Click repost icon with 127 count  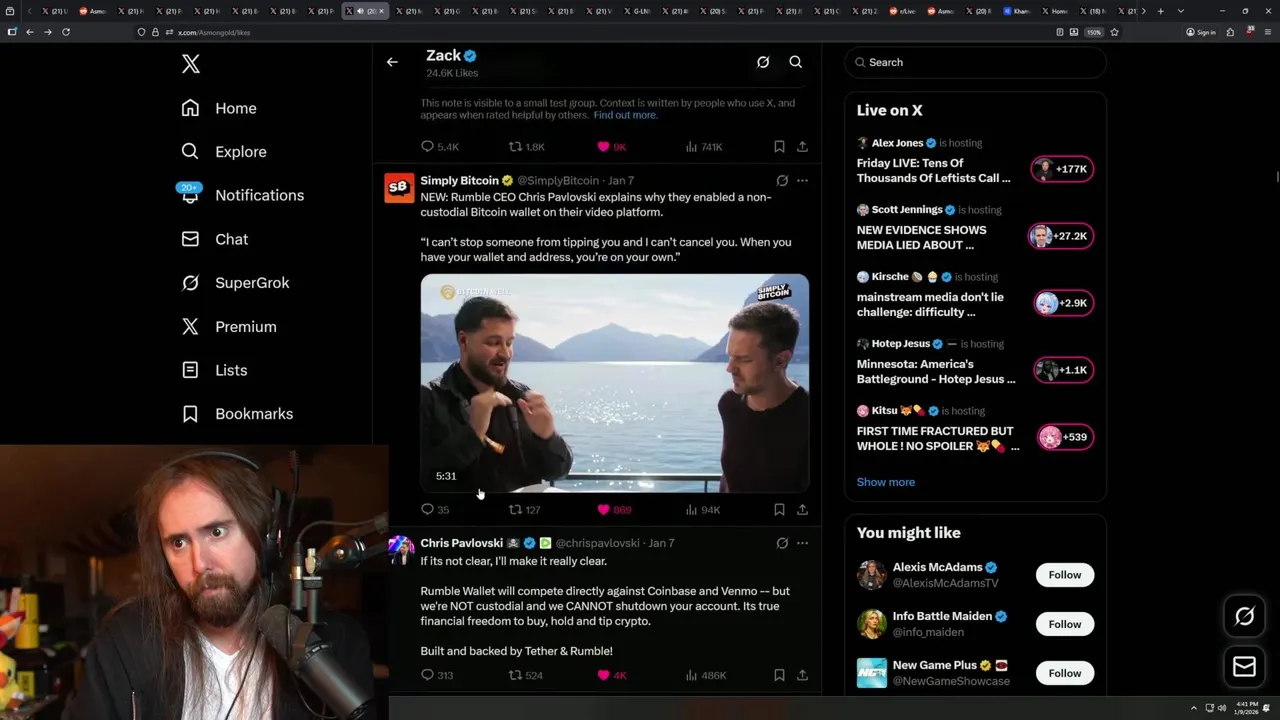click(515, 509)
